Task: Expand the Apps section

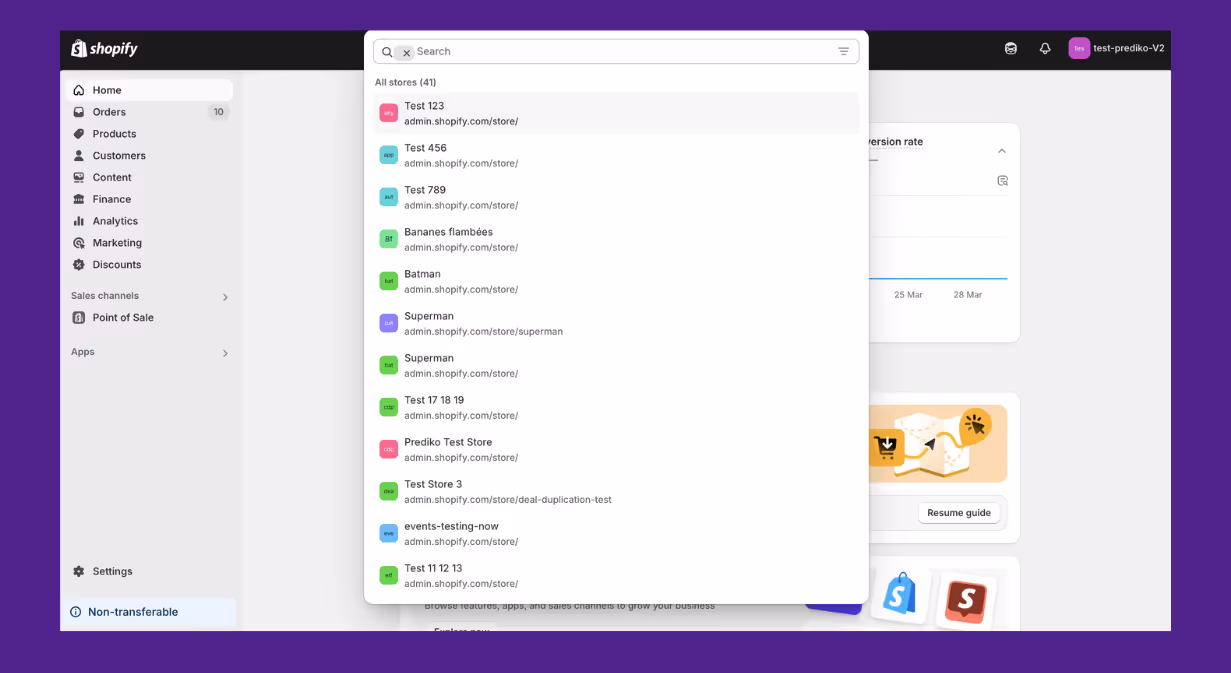Action: [225, 353]
